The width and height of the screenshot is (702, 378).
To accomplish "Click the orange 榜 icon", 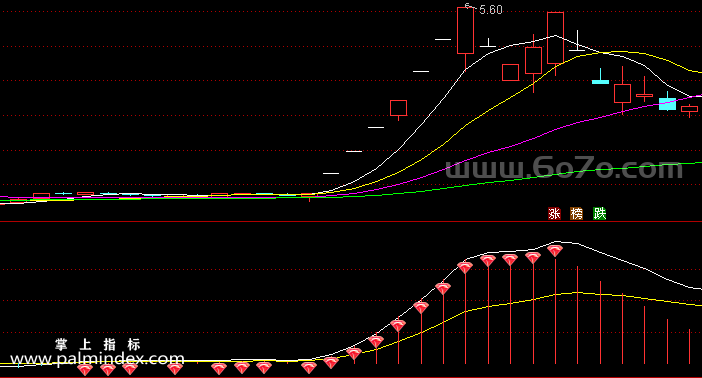I will pyautogui.click(x=577, y=214).
